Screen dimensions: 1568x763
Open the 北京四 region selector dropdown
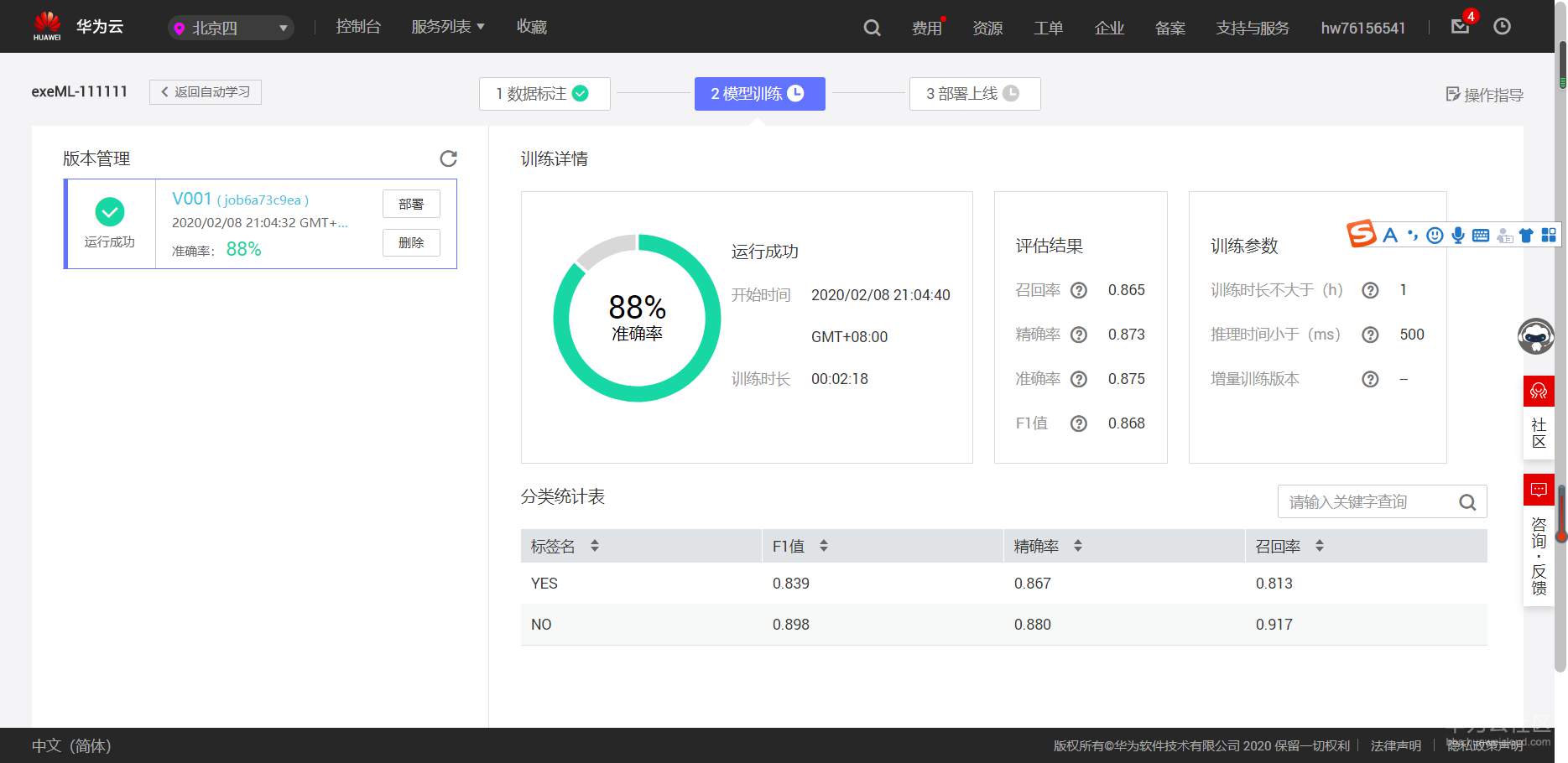point(230,27)
